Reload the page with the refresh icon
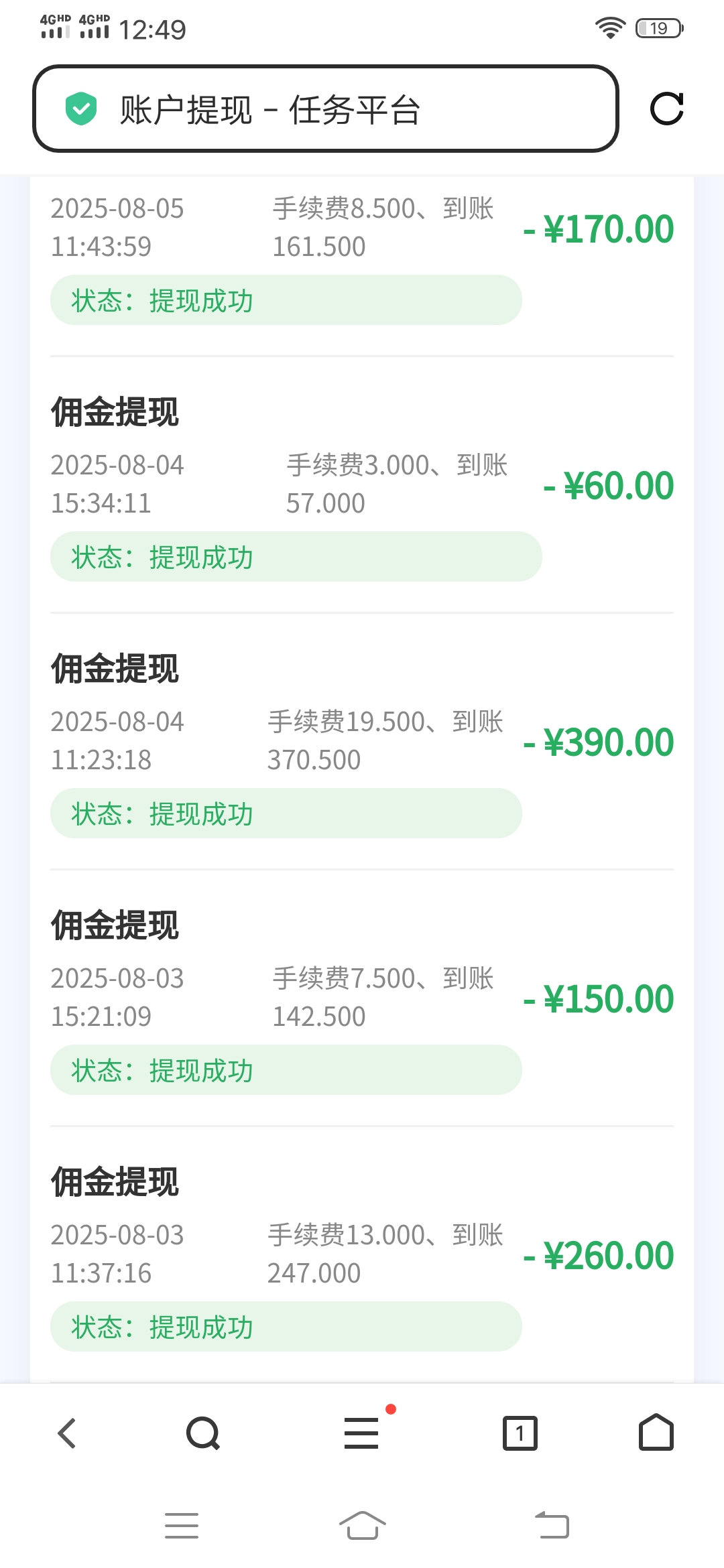Image resolution: width=724 pixels, height=1568 pixels. click(x=667, y=109)
